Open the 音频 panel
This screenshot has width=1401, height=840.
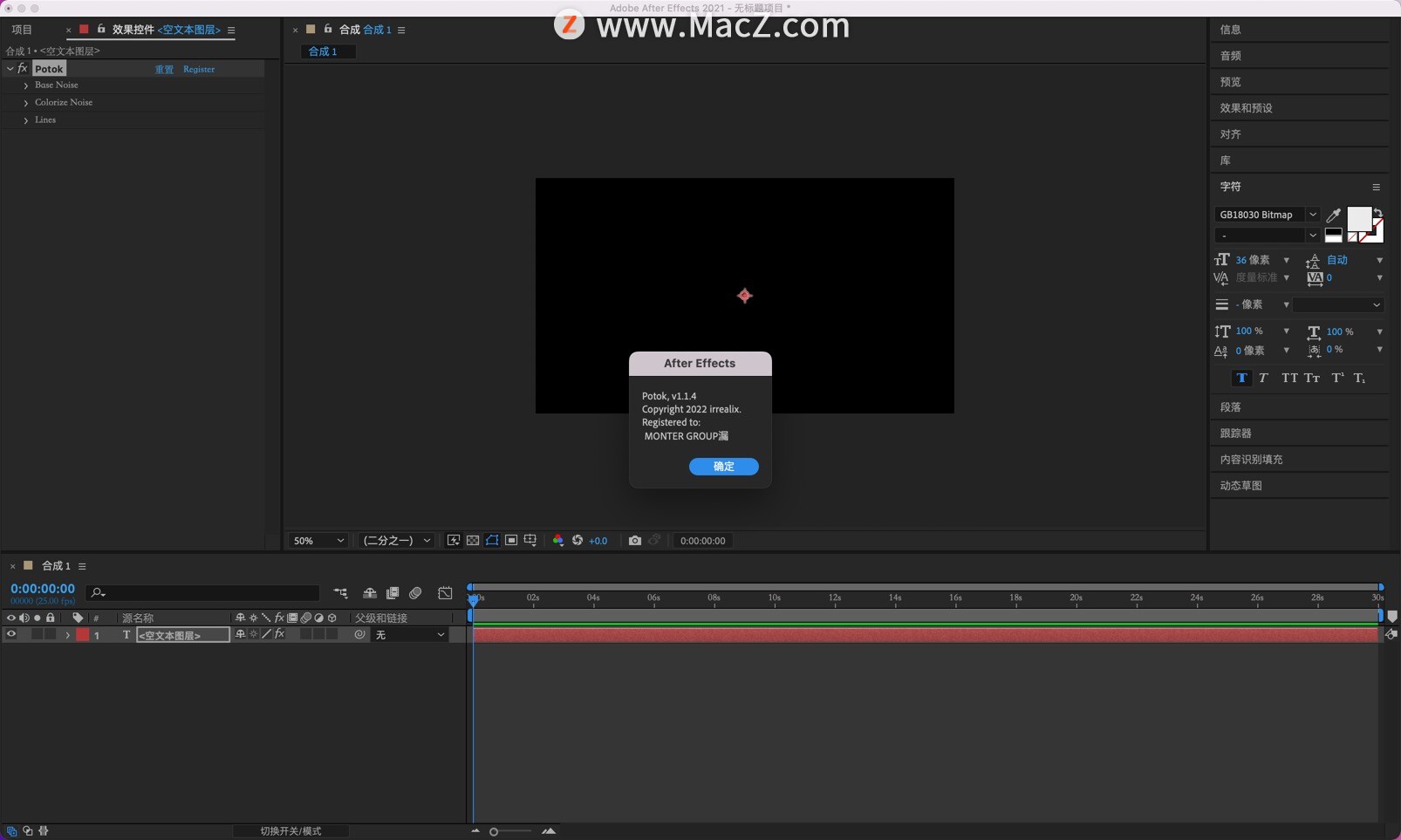[1230, 56]
